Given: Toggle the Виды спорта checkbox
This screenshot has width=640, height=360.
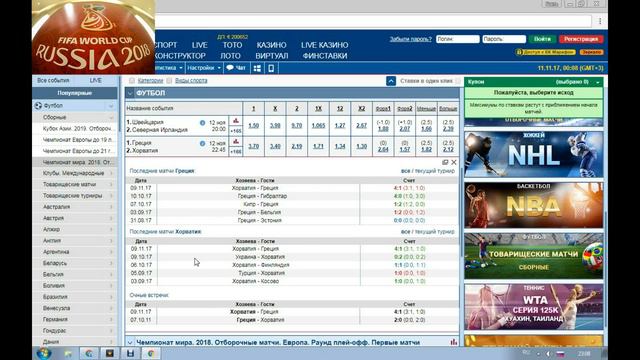Looking at the screenshot, I should pos(169,80).
